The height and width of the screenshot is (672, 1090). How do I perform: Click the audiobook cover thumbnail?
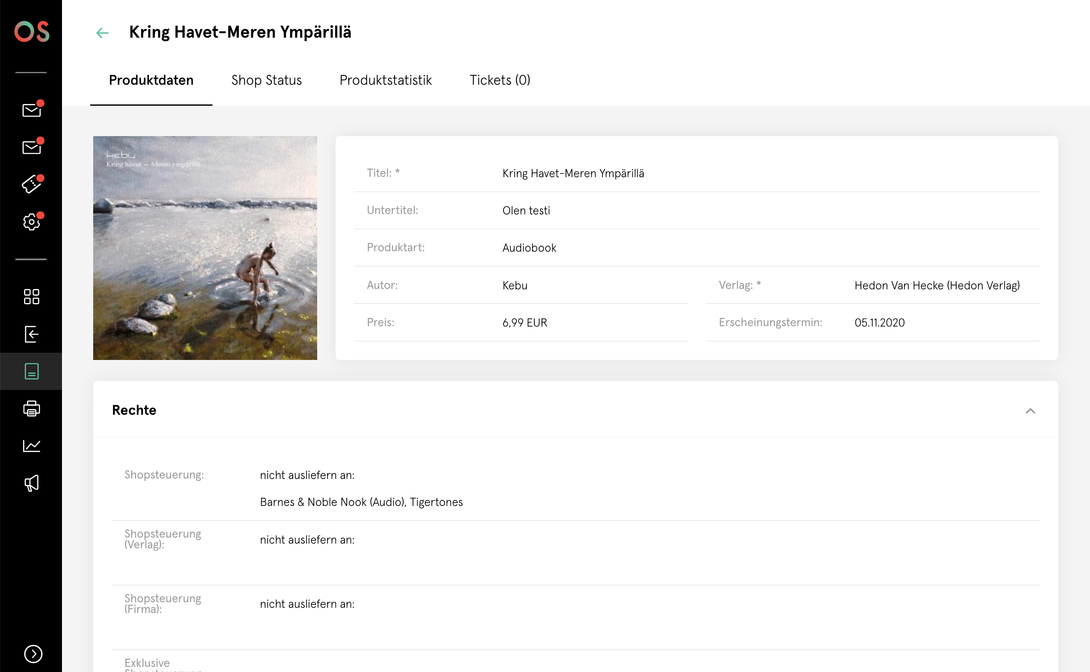(205, 248)
